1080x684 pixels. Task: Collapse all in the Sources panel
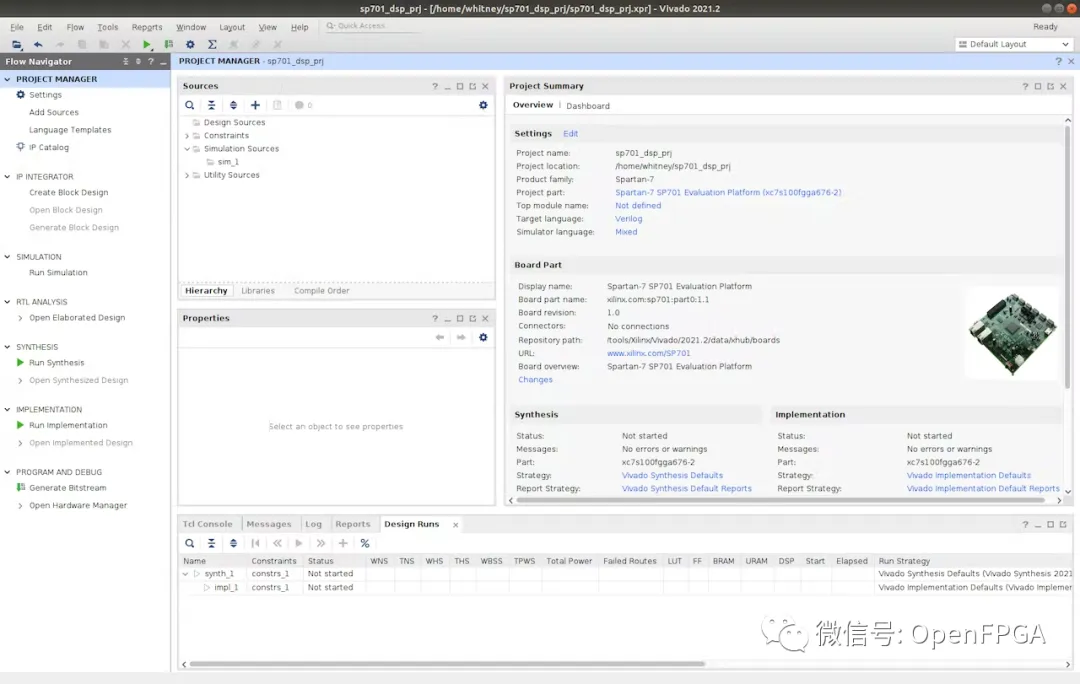click(211, 105)
